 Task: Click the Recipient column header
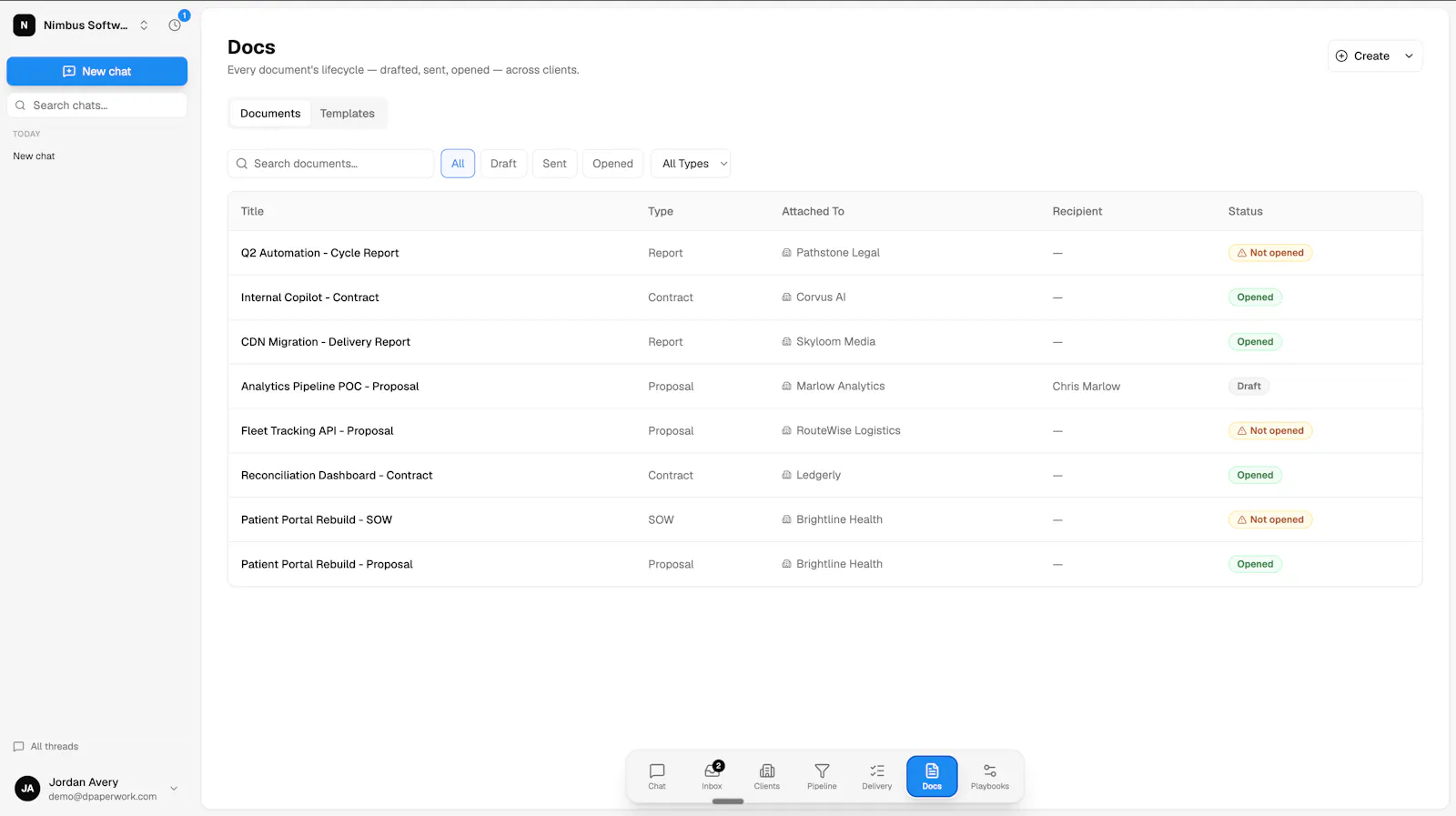click(1077, 211)
